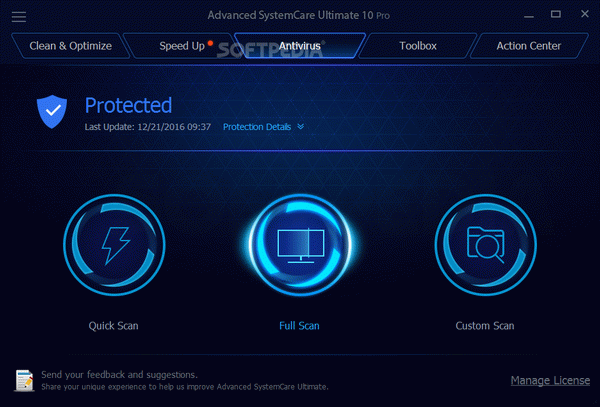600x407 pixels.
Task: Switch to Clean & Optimize tab
Action: coord(71,46)
